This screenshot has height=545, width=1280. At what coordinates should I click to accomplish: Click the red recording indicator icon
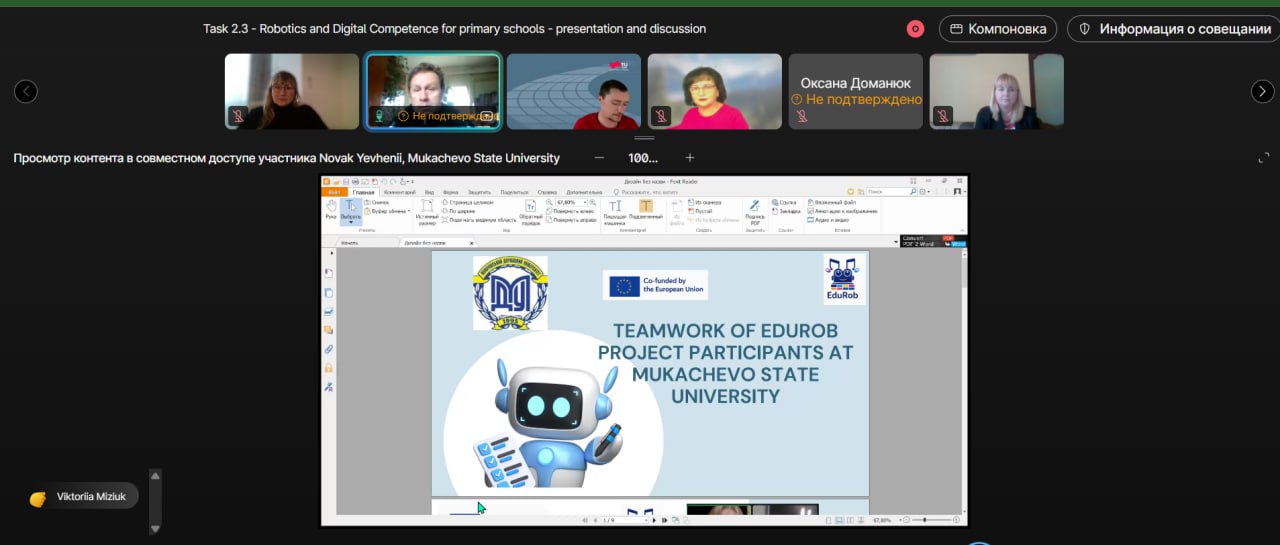pyautogui.click(x=915, y=29)
